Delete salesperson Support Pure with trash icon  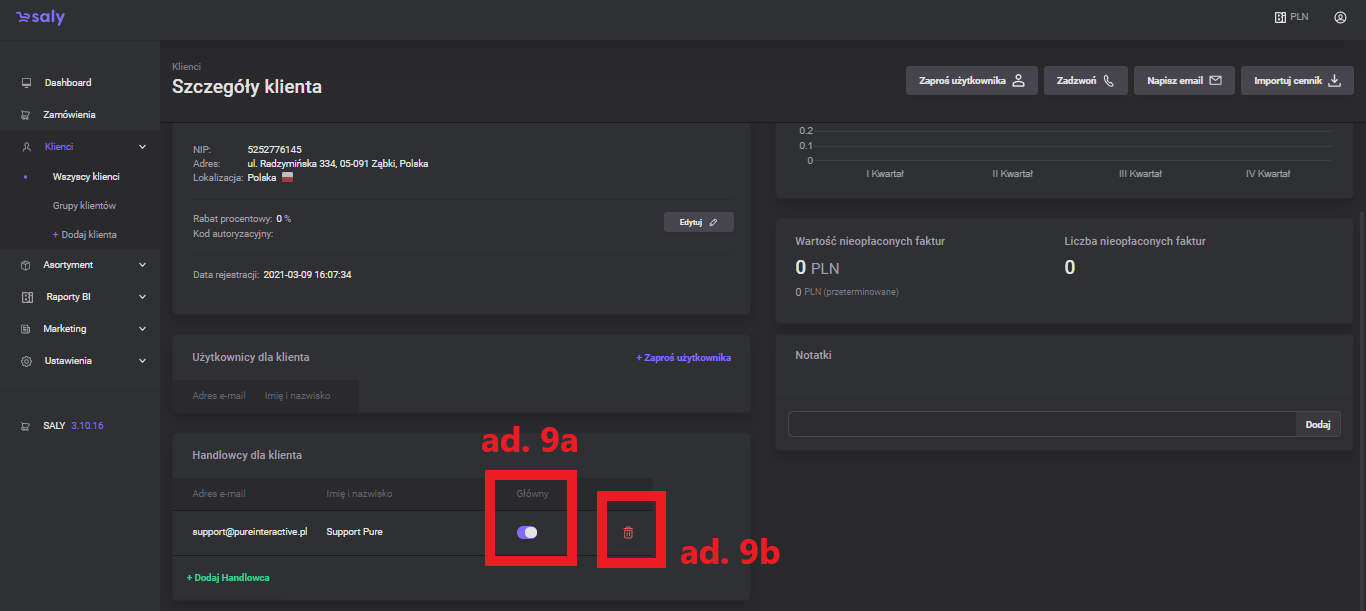628,532
